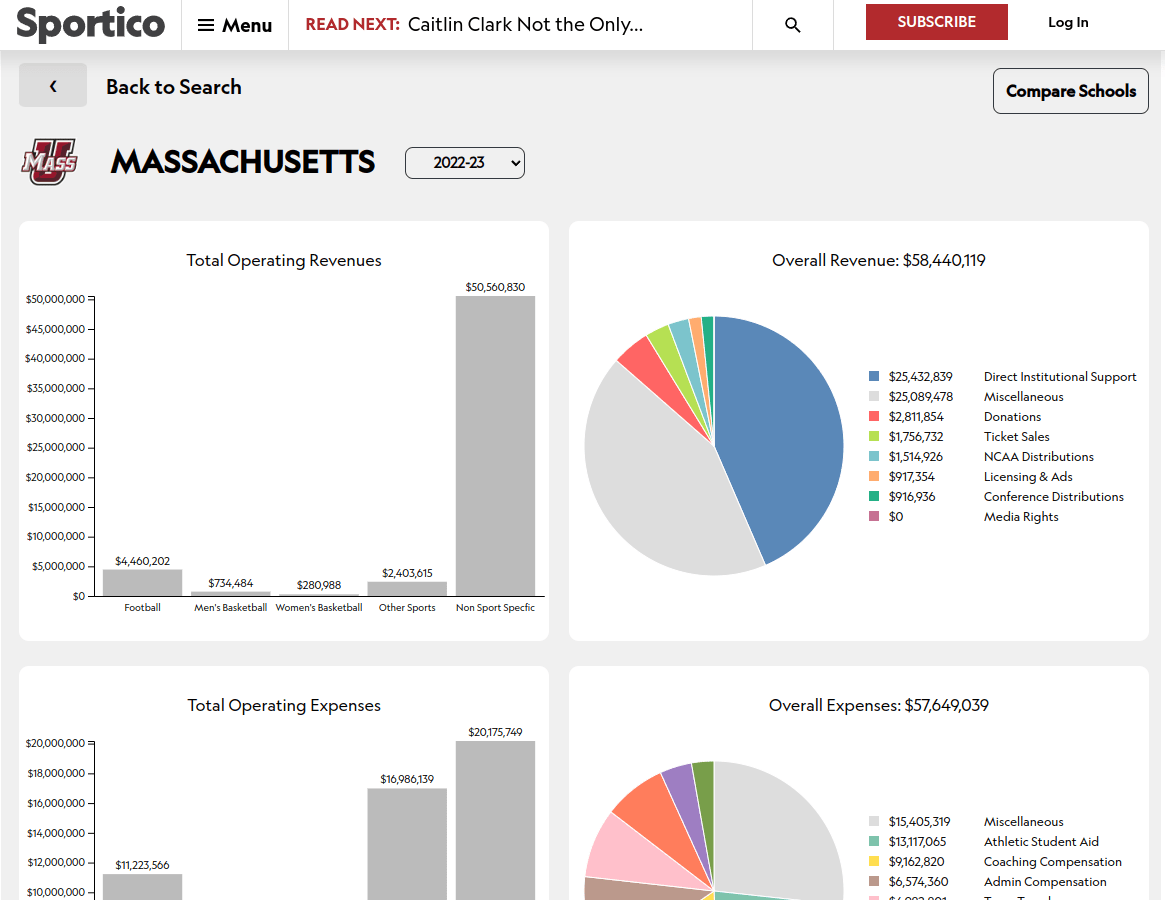This screenshot has width=1165, height=900.
Task: Open the Log In link
Action: click(x=1068, y=22)
